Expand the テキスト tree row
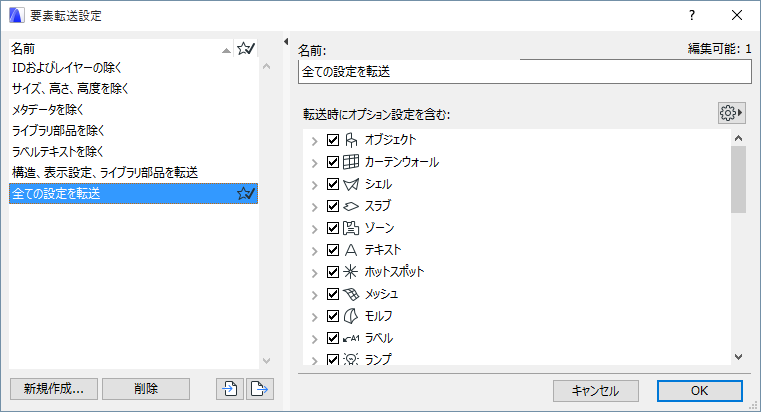This screenshot has height=412, width=761. coord(314,251)
